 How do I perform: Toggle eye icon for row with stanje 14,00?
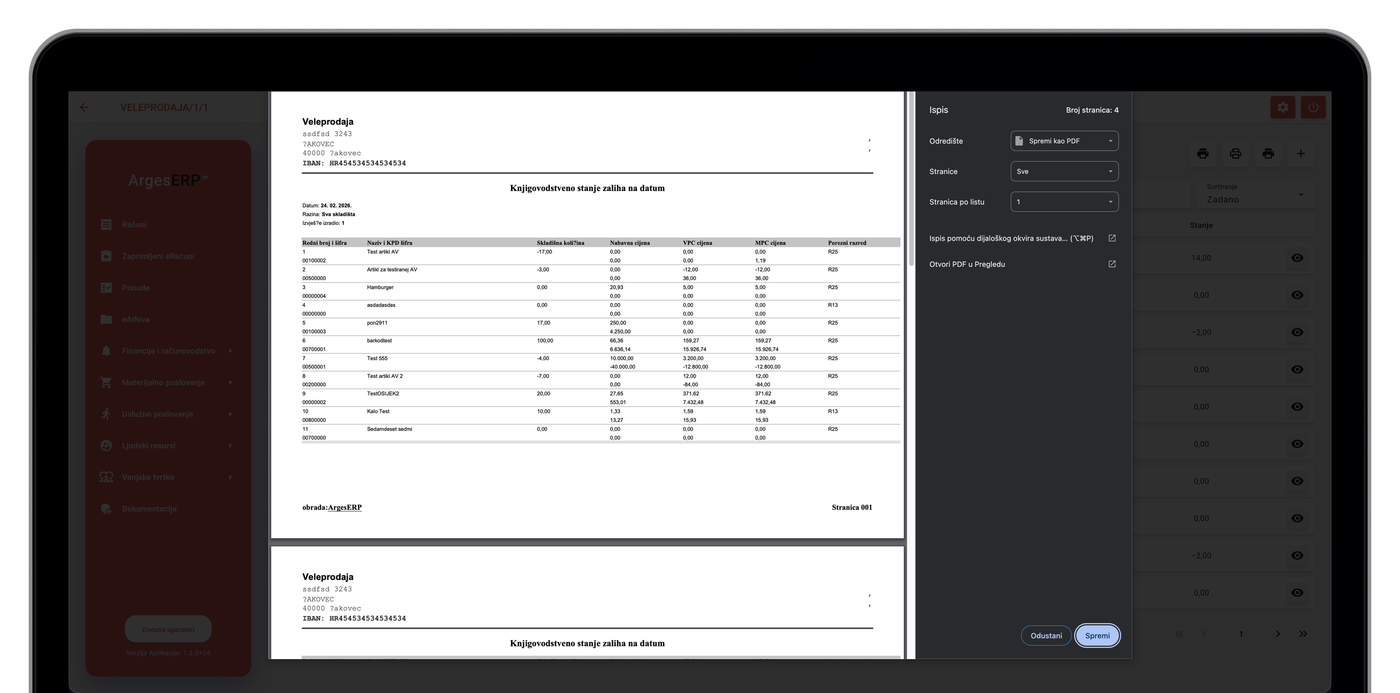point(1297,258)
